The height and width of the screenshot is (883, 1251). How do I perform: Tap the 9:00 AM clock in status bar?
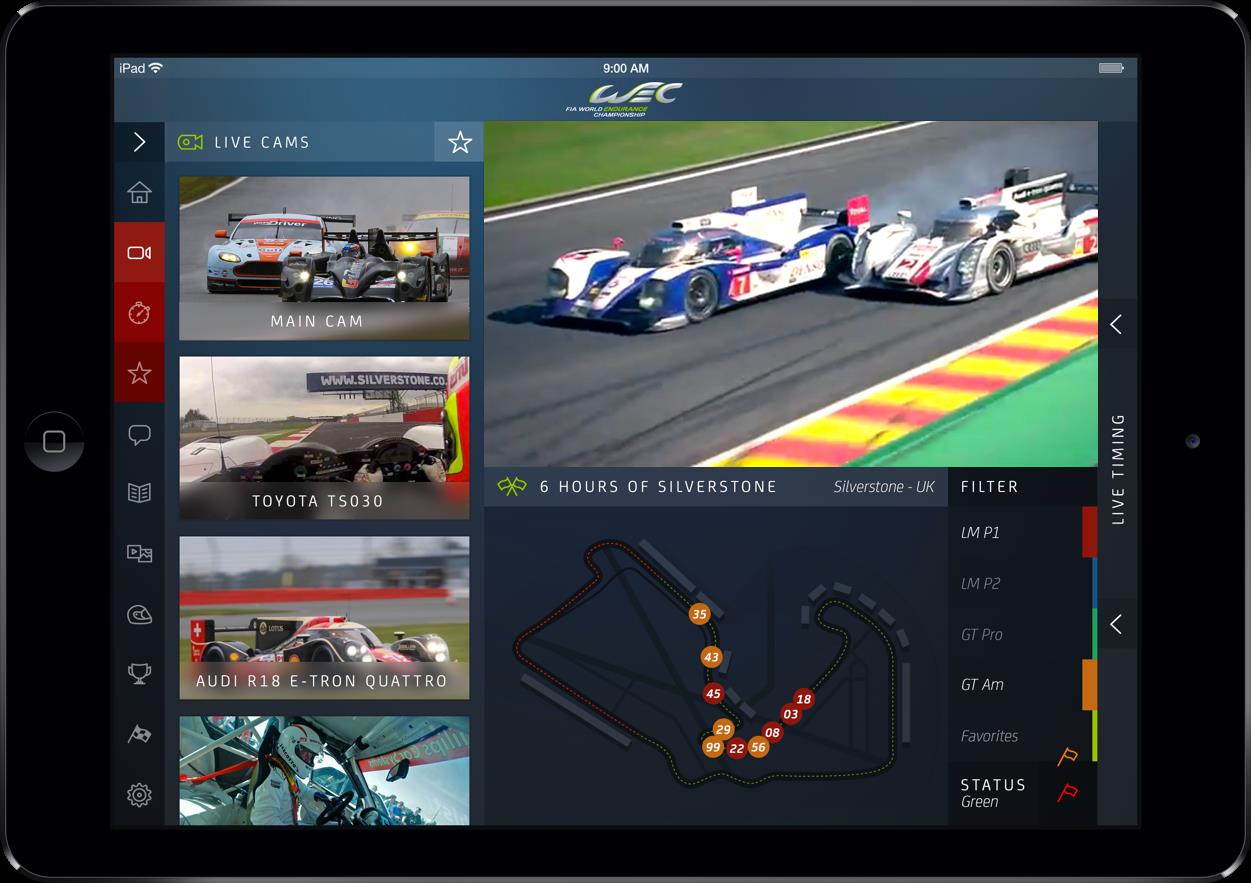point(626,68)
